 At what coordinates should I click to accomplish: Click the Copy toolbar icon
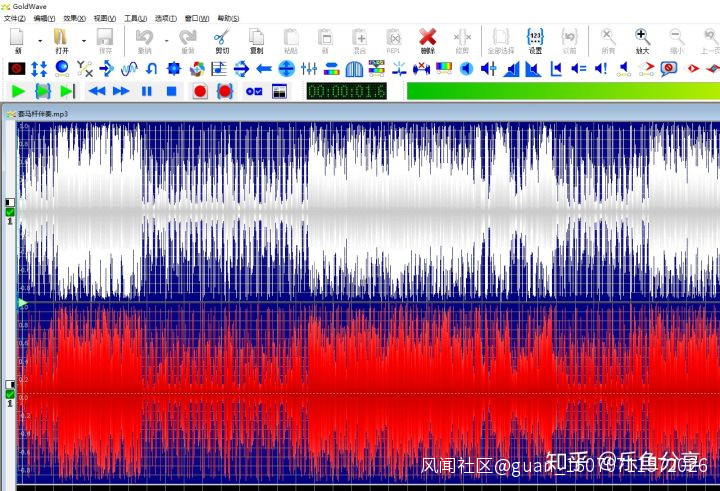pyautogui.click(x=257, y=40)
